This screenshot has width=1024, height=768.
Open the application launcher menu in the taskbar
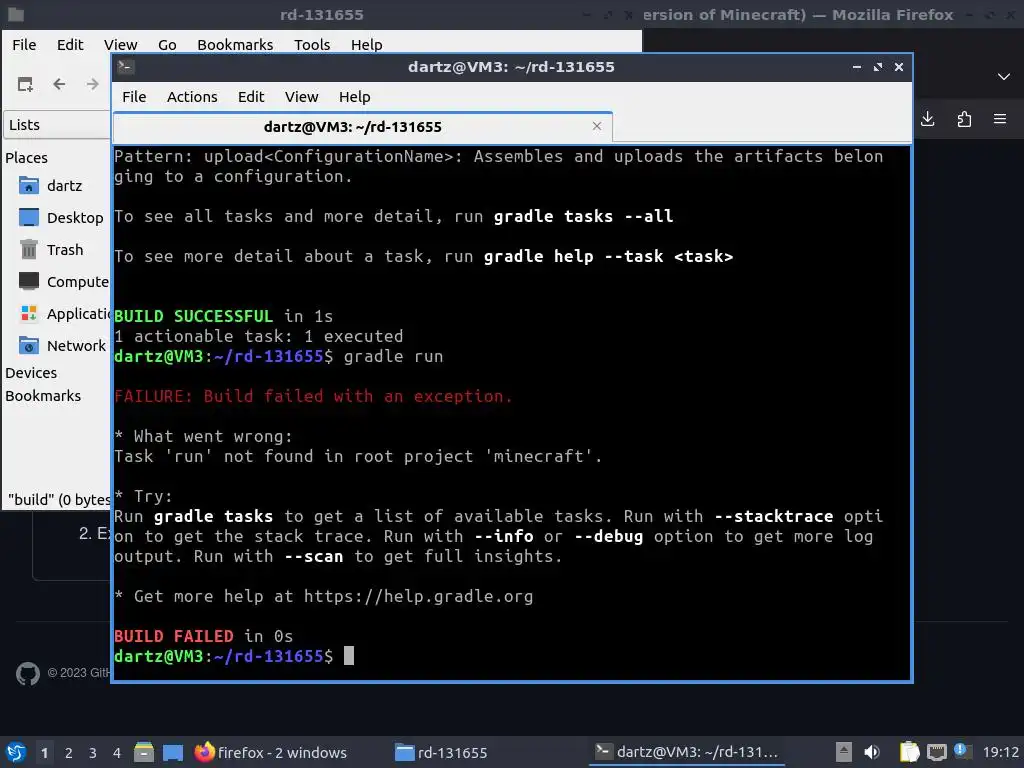[x=16, y=752]
